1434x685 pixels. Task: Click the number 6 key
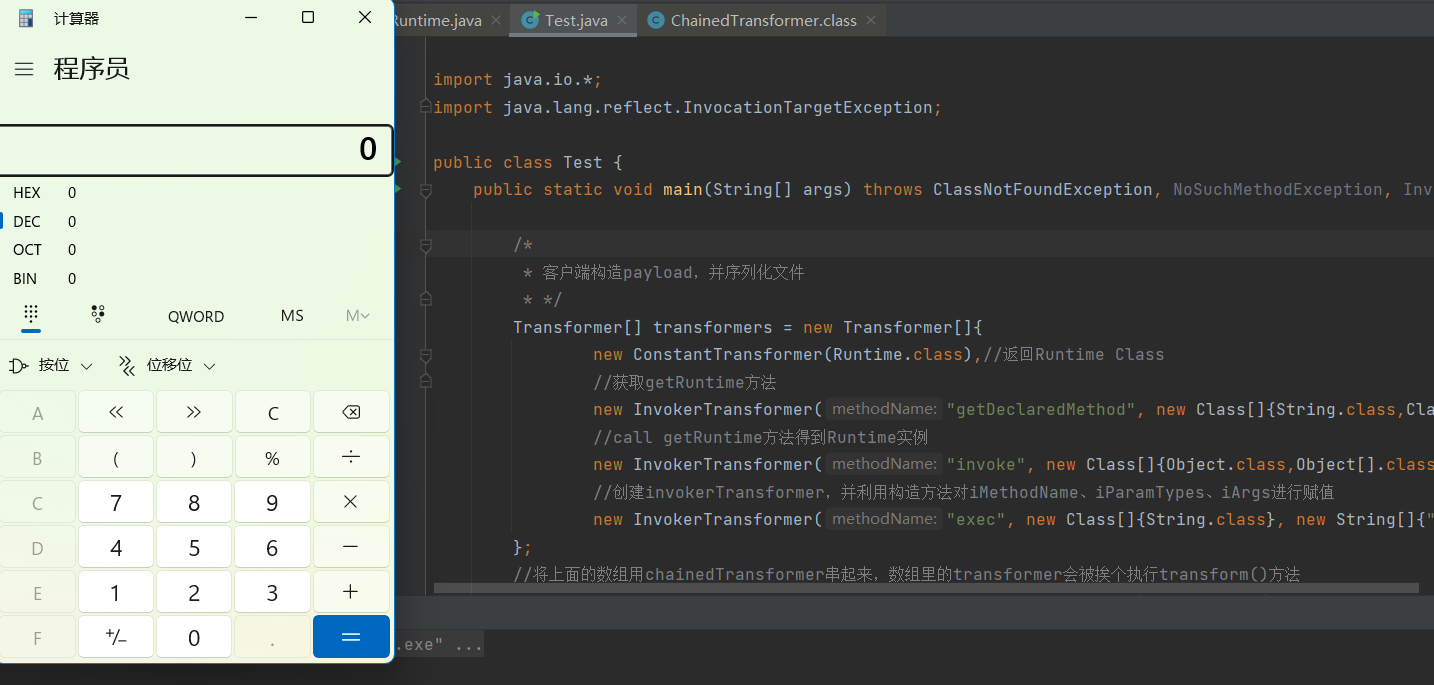pyautogui.click(x=272, y=547)
